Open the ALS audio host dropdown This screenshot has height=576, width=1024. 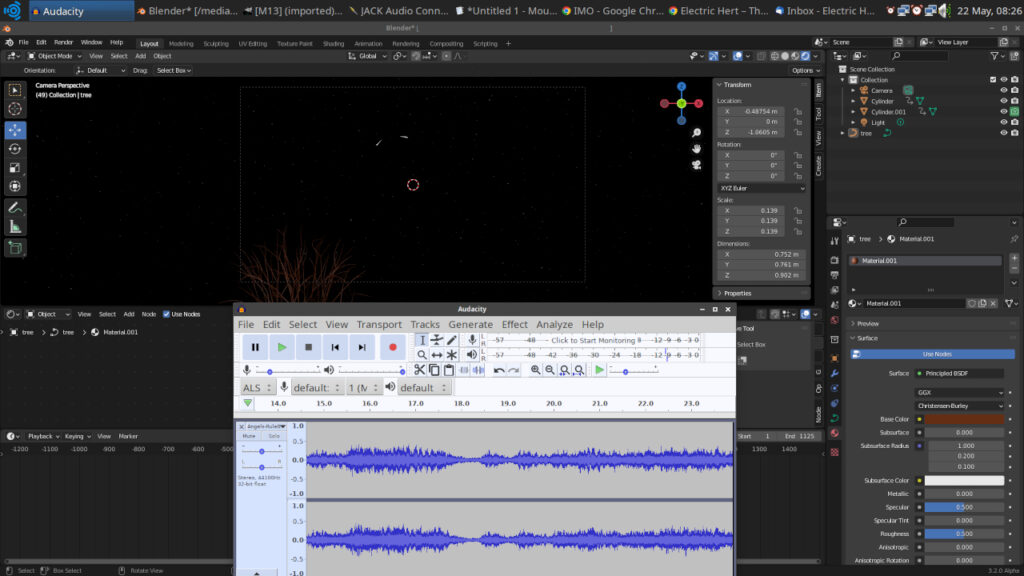(x=257, y=388)
